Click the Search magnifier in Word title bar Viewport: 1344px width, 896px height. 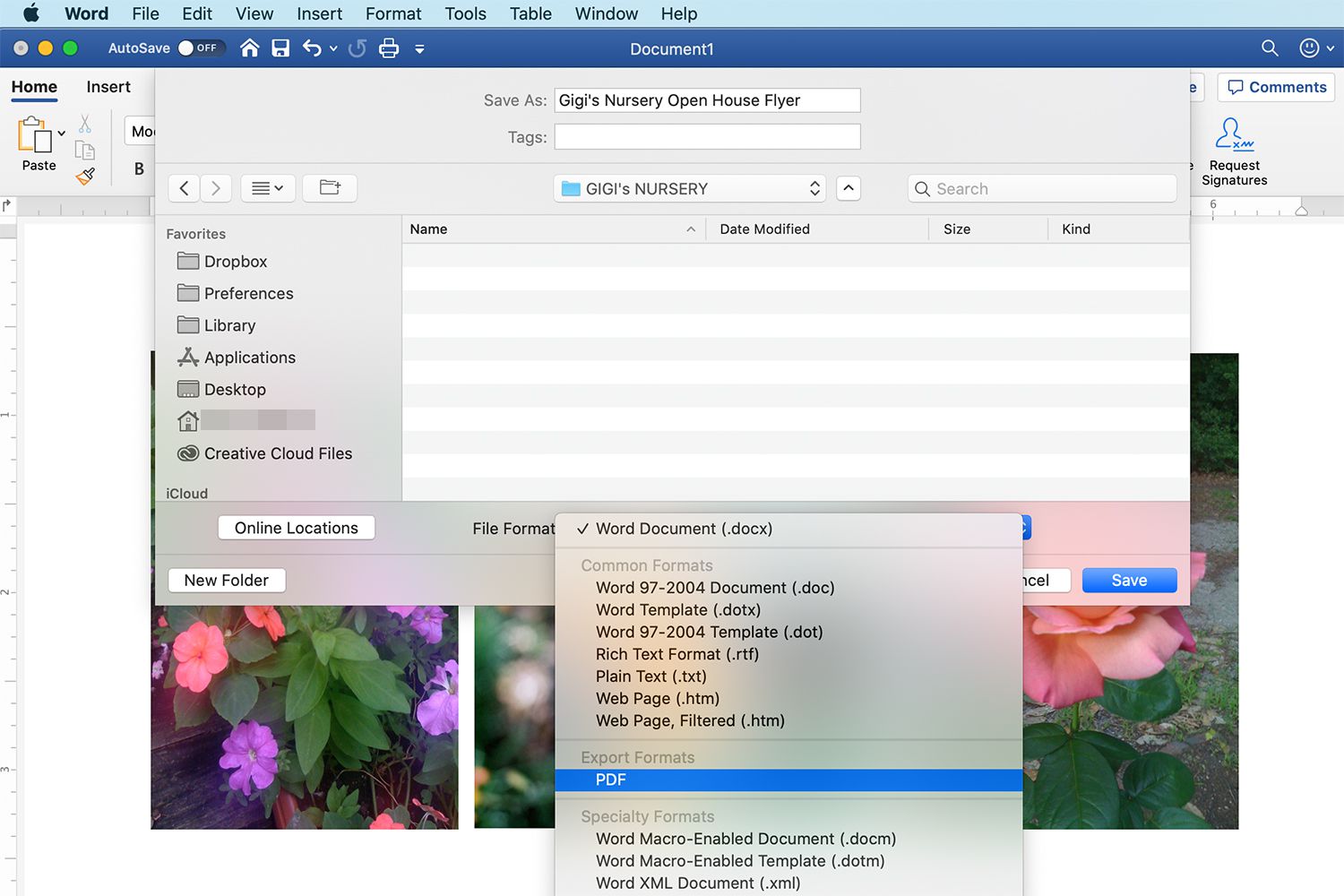pos(1270,48)
